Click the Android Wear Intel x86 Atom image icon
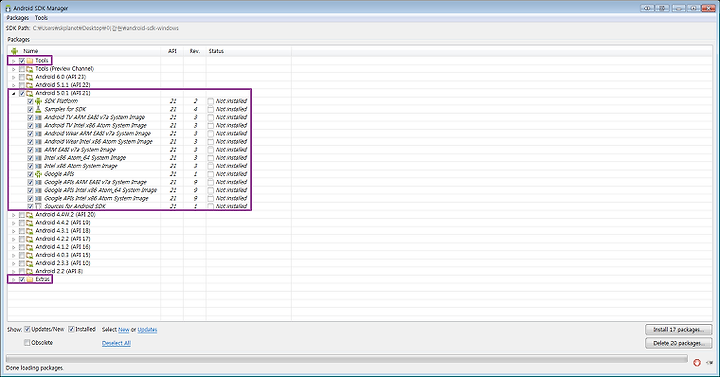720x377 pixels. coord(39,142)
